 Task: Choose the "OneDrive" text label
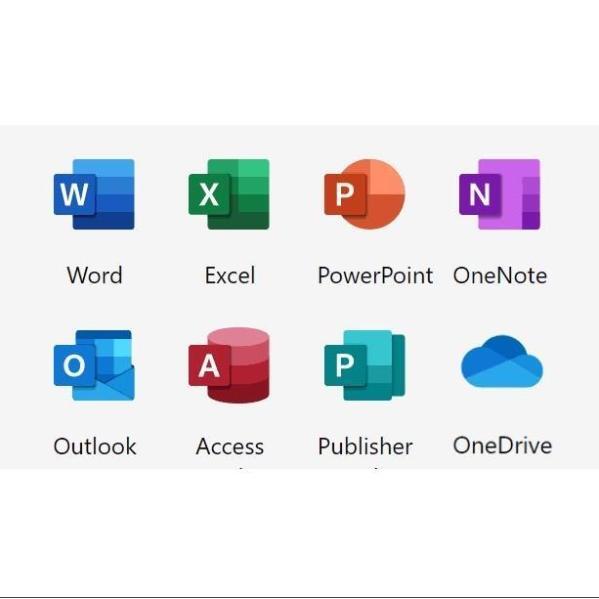click(x=502, y=445)
